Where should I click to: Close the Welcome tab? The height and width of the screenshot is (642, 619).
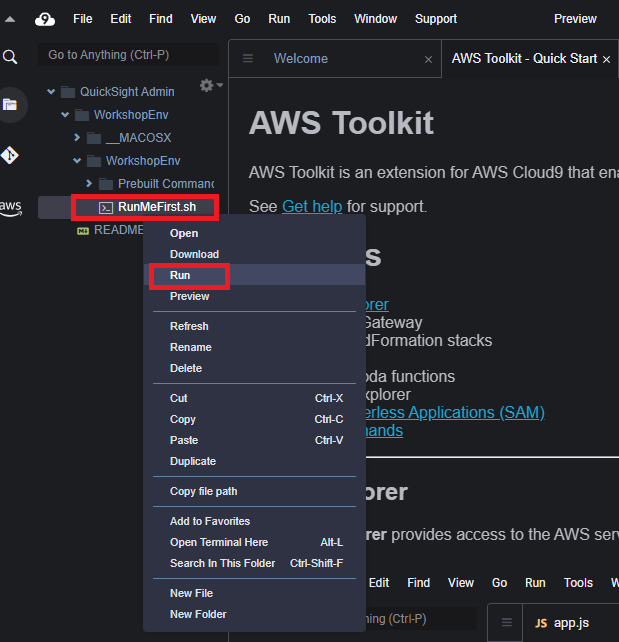[x=428, y=60]
